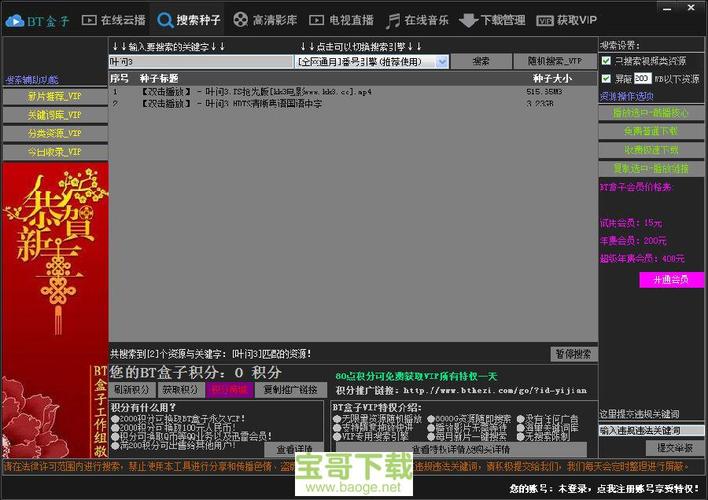Click the VIP privilege and purchase details button
Viewport: 708px width, 500px height.
pyautogui.click(x=461, y=449)
